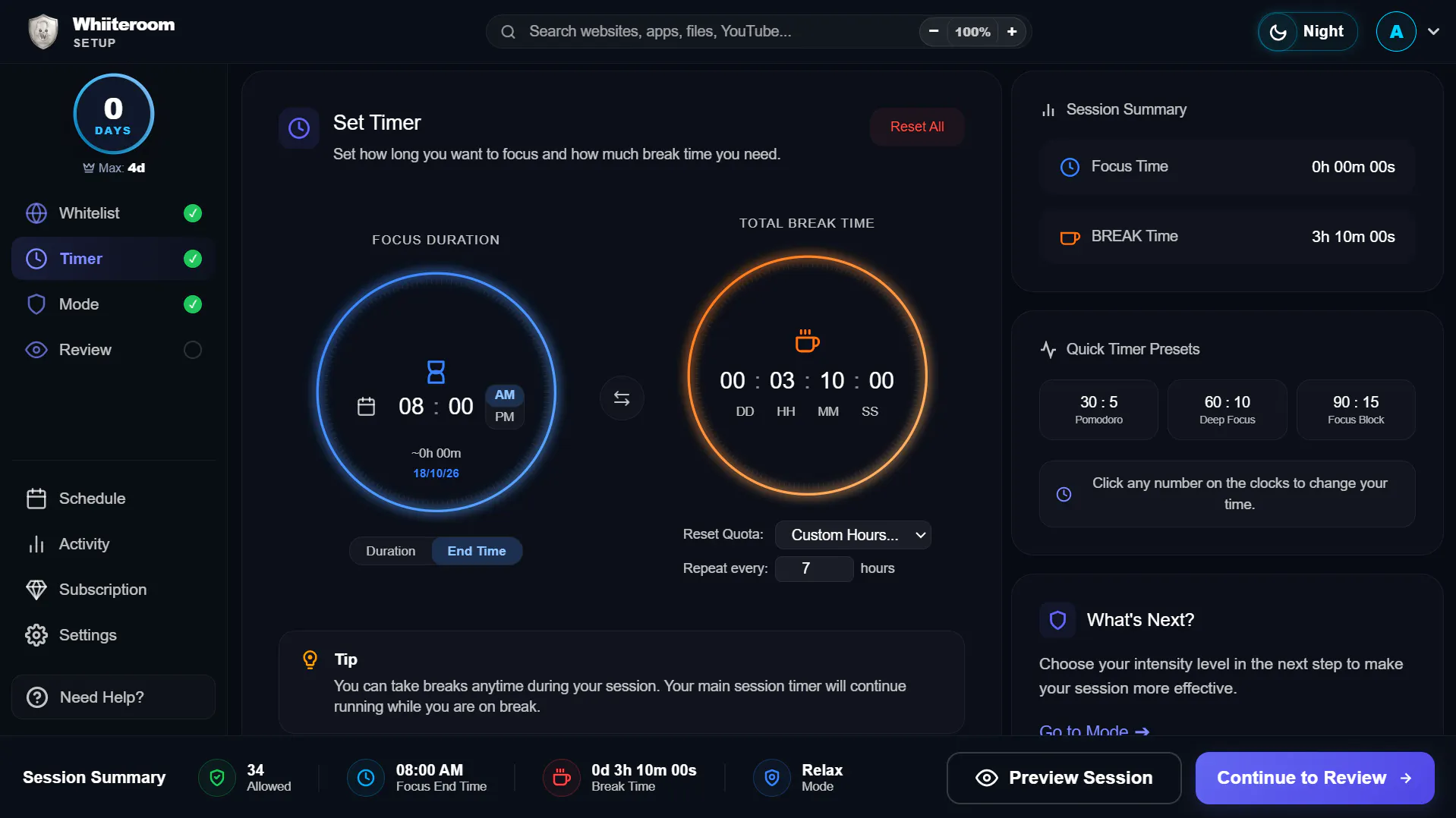Open the Schedule page

click(113, 499)
